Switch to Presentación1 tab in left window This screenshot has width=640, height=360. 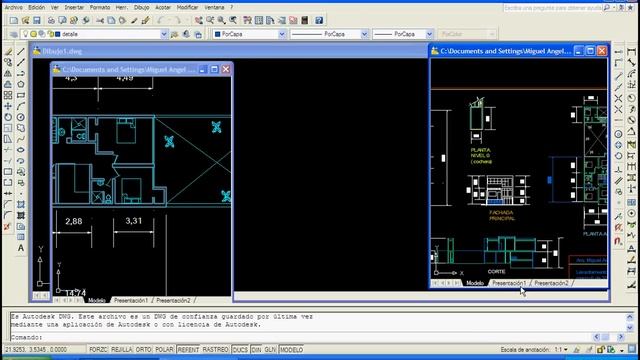(131, 300)
